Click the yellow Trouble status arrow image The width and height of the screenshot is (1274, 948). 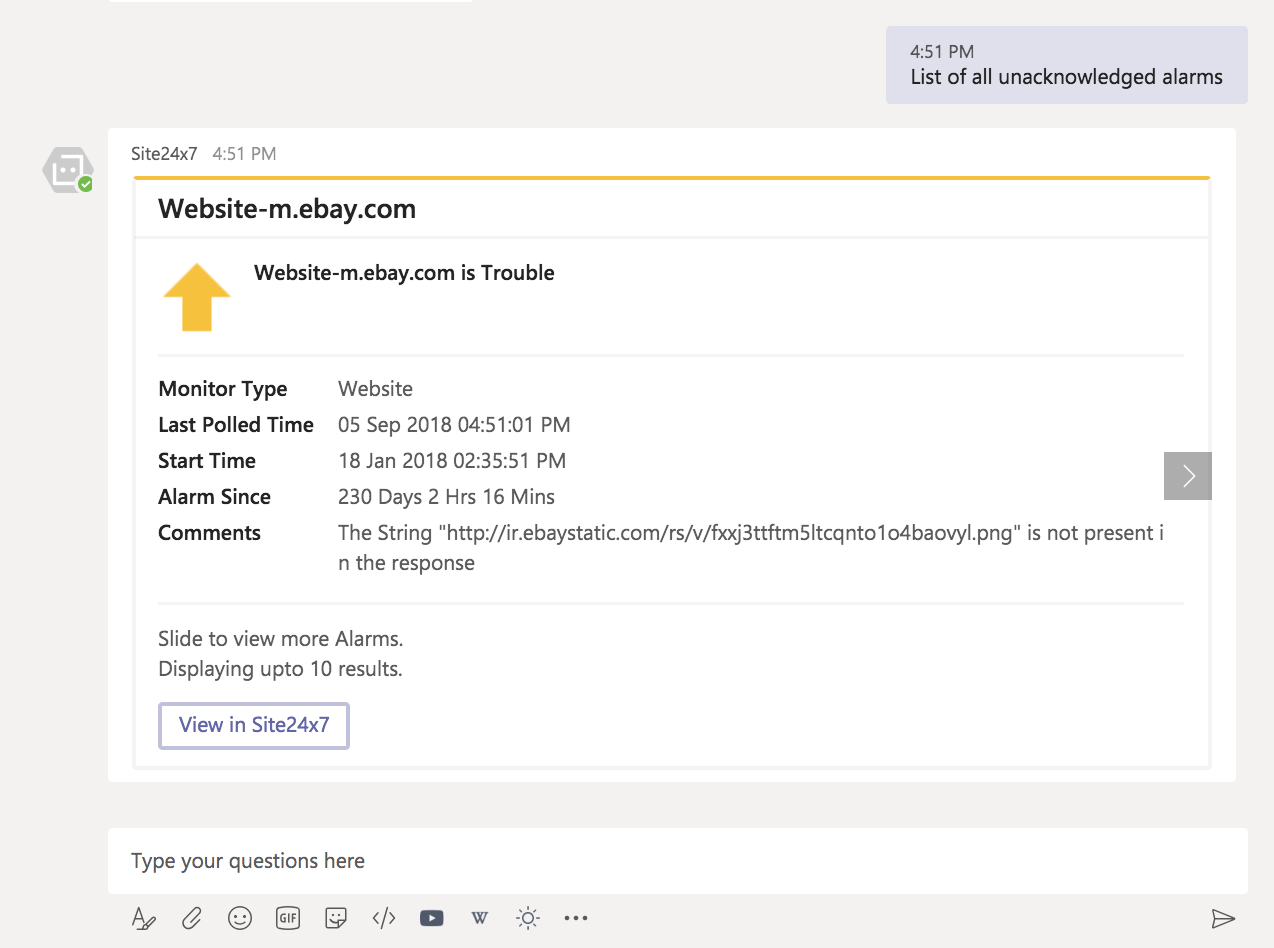pyautogui.click(x=197, y=297)
